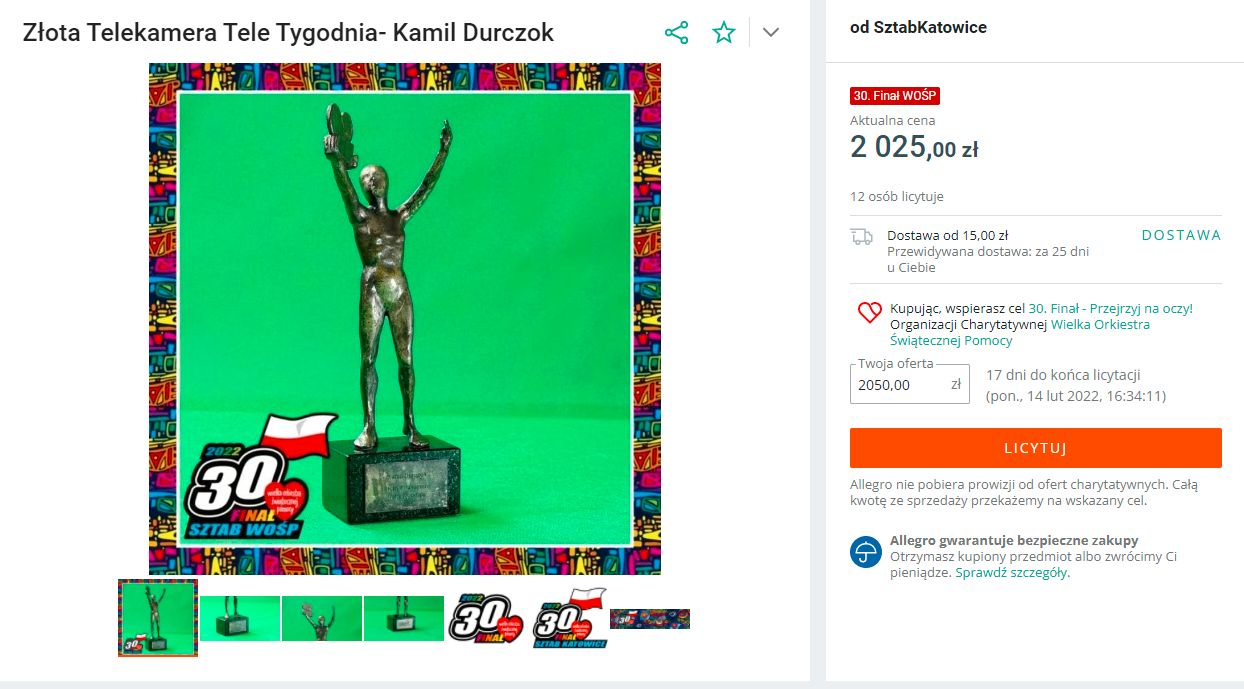Click the delivery truck icon
This screenshot has width=1244, height=689.
(861, 236)
